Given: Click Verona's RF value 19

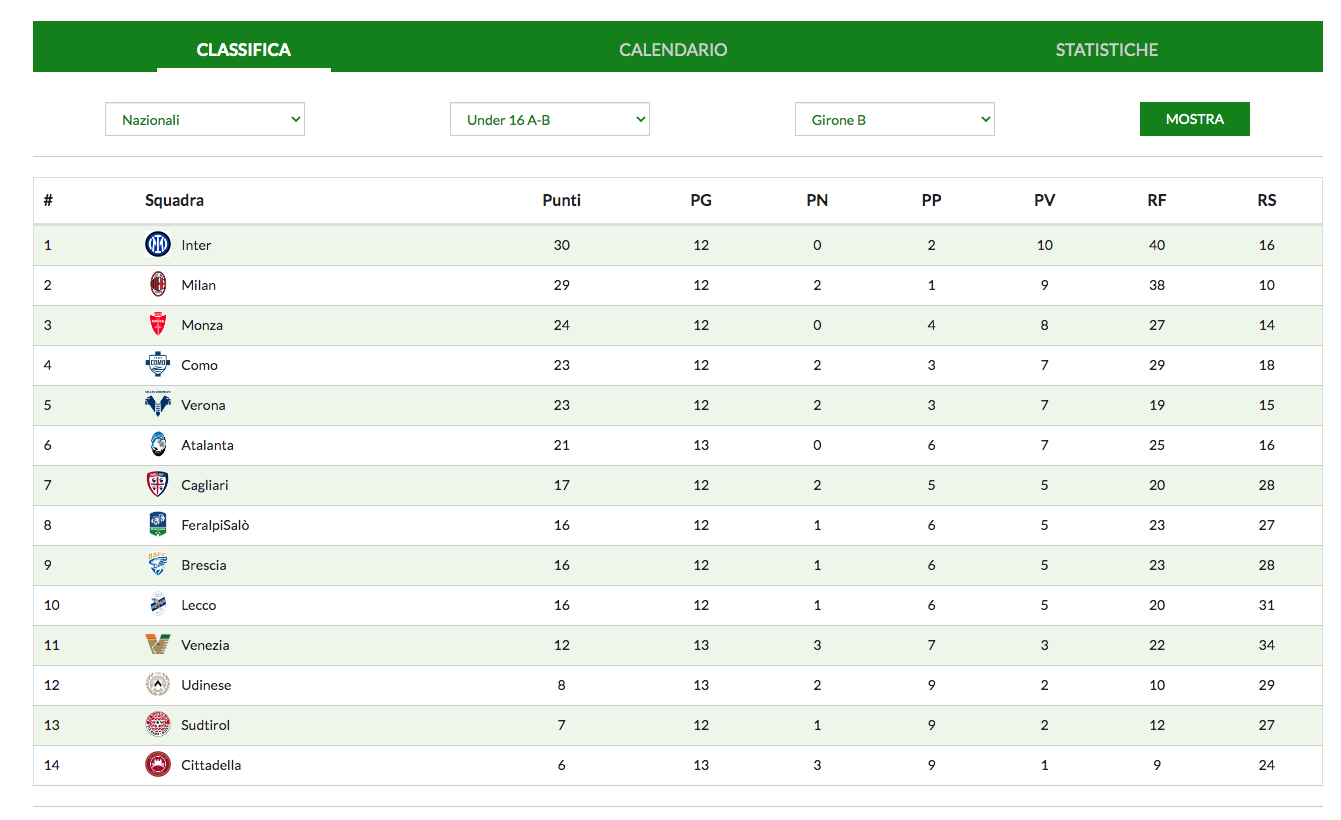Looking at the screenshot, I should tap(1157, 405).
